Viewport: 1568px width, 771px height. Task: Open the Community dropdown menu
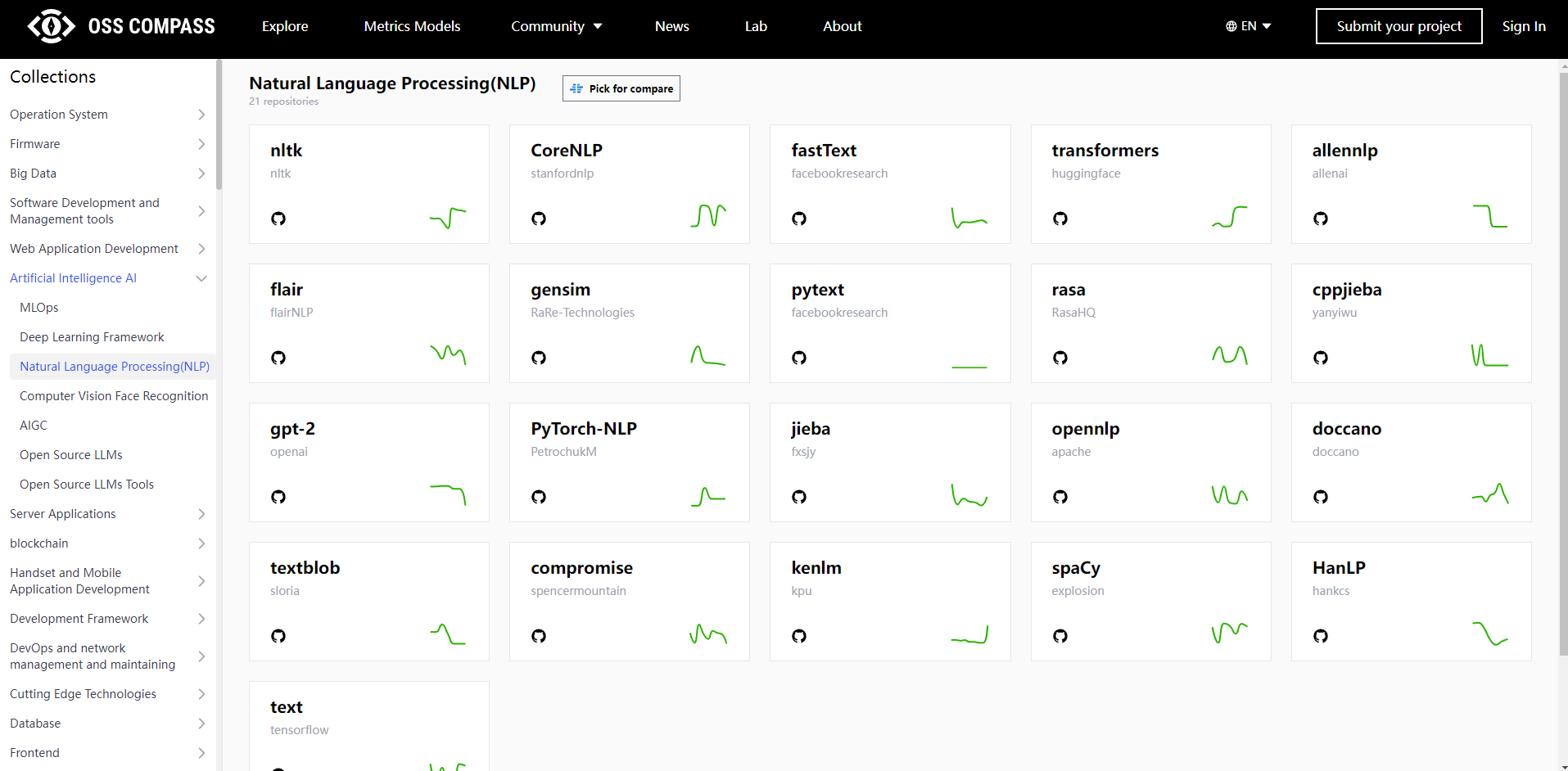pyautogui.click(x=557, y=26)
